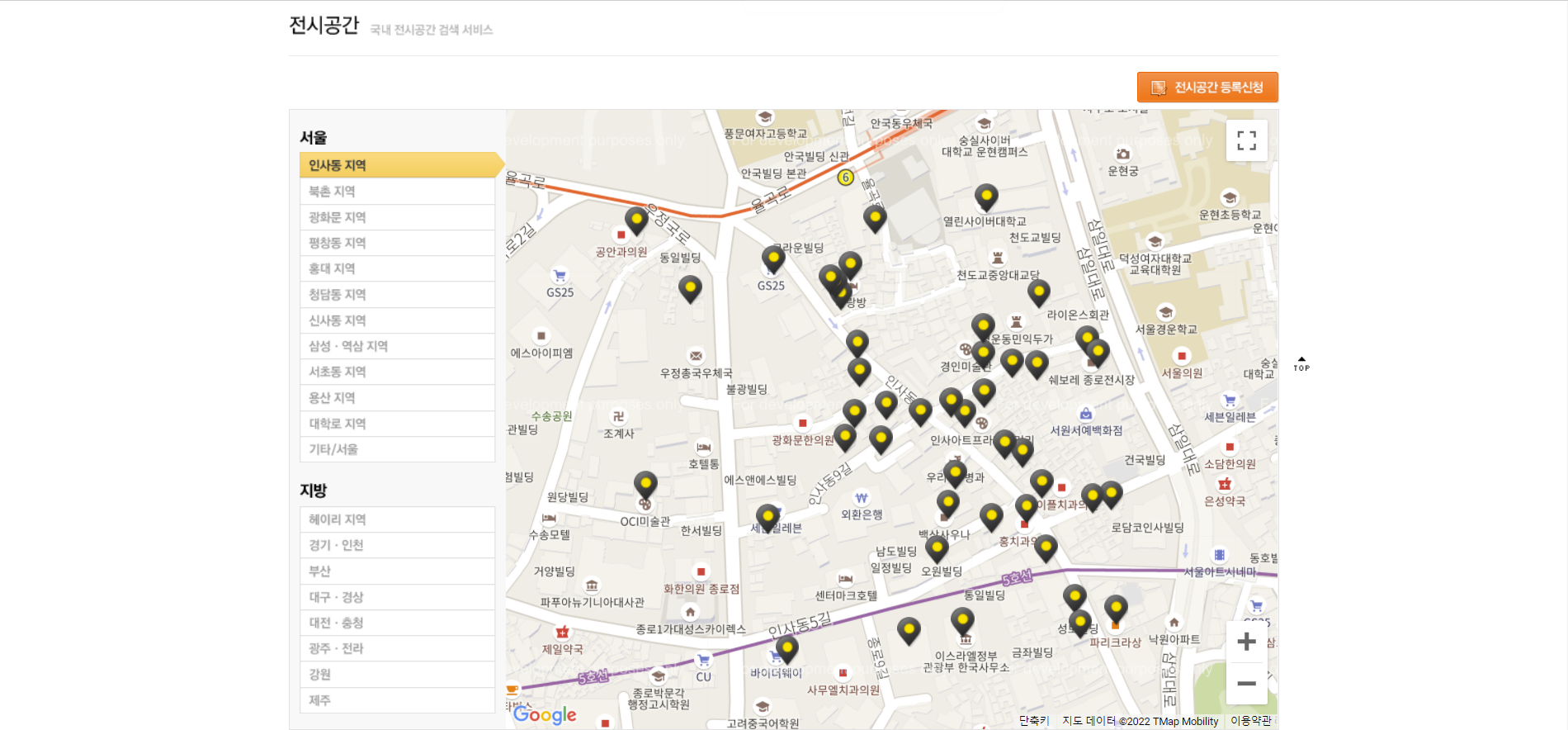Click map pin above OCI미술관

[x=645, y=485]
